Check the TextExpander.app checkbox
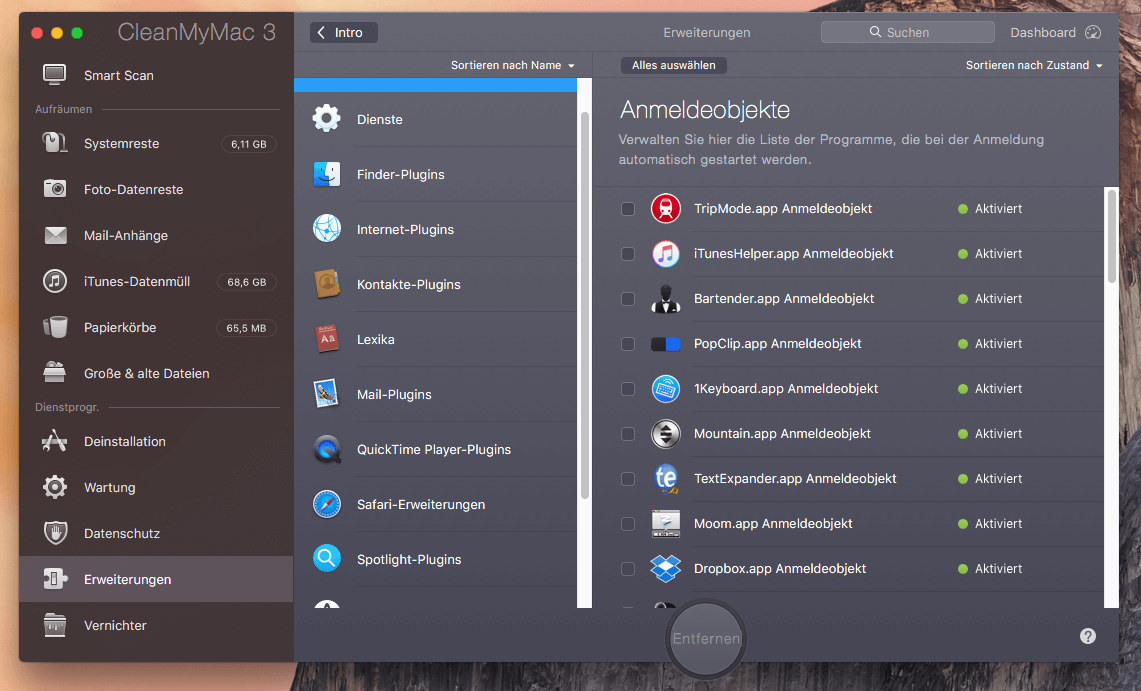Screen dimensions: 1141x691 click(x=627, y=479)
